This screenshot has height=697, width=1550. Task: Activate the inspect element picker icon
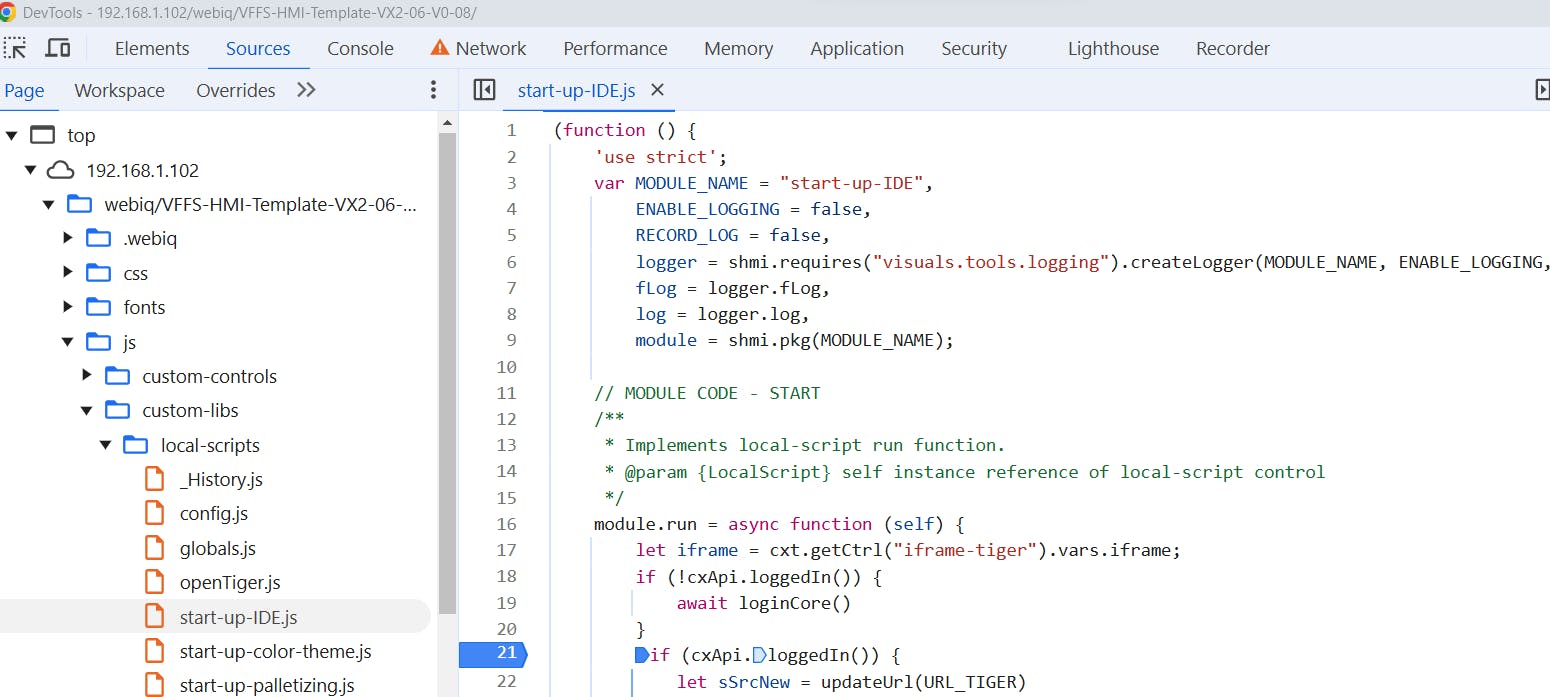point(15,48)
